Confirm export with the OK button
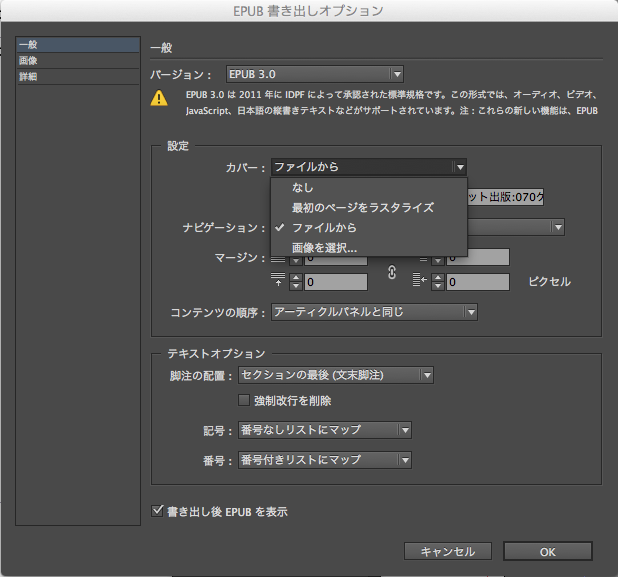Viewport: 618px width, 577px height. [x=548, y=551]
